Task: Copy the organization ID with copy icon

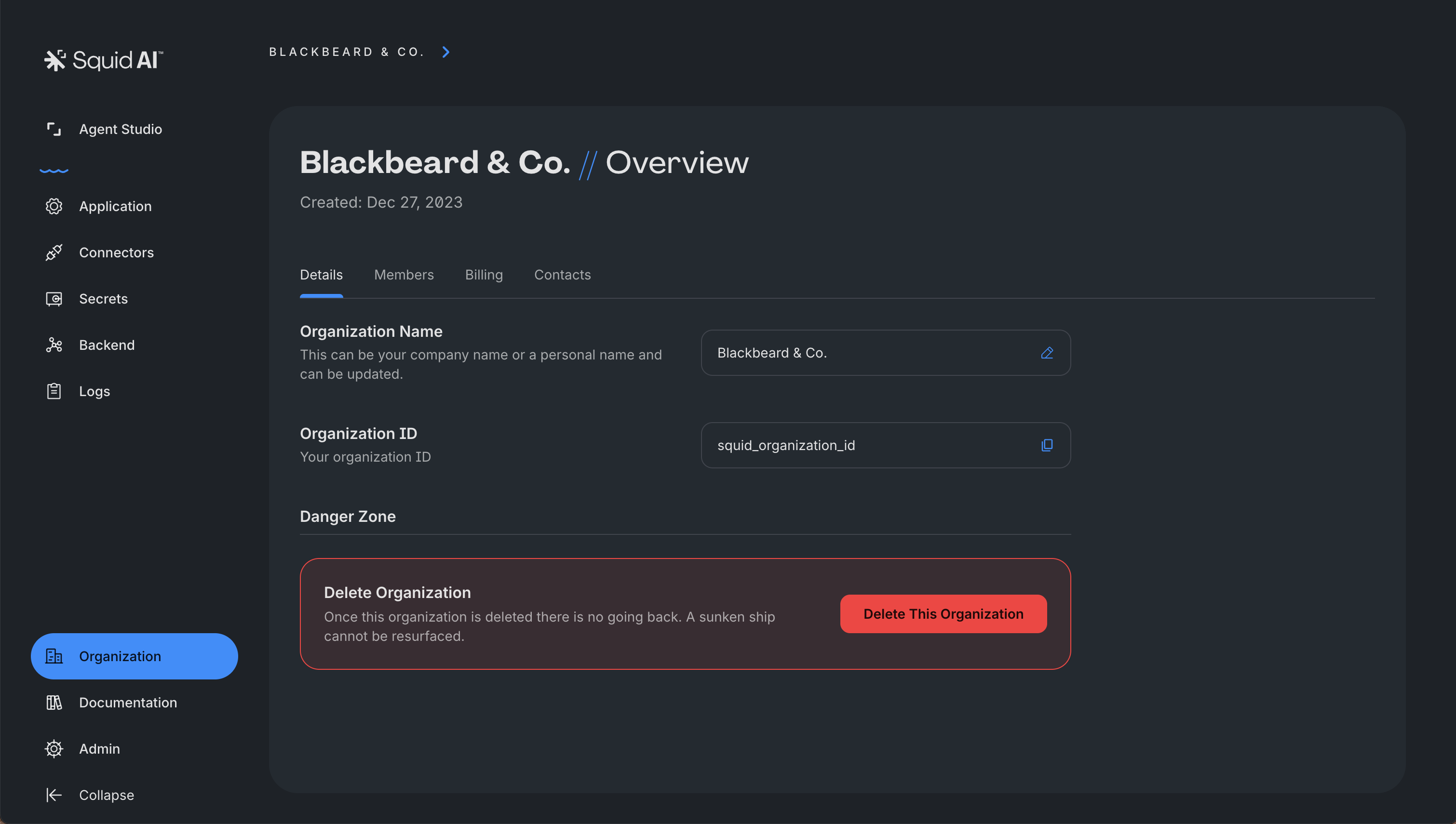Action: click(x=1047, y=445)
